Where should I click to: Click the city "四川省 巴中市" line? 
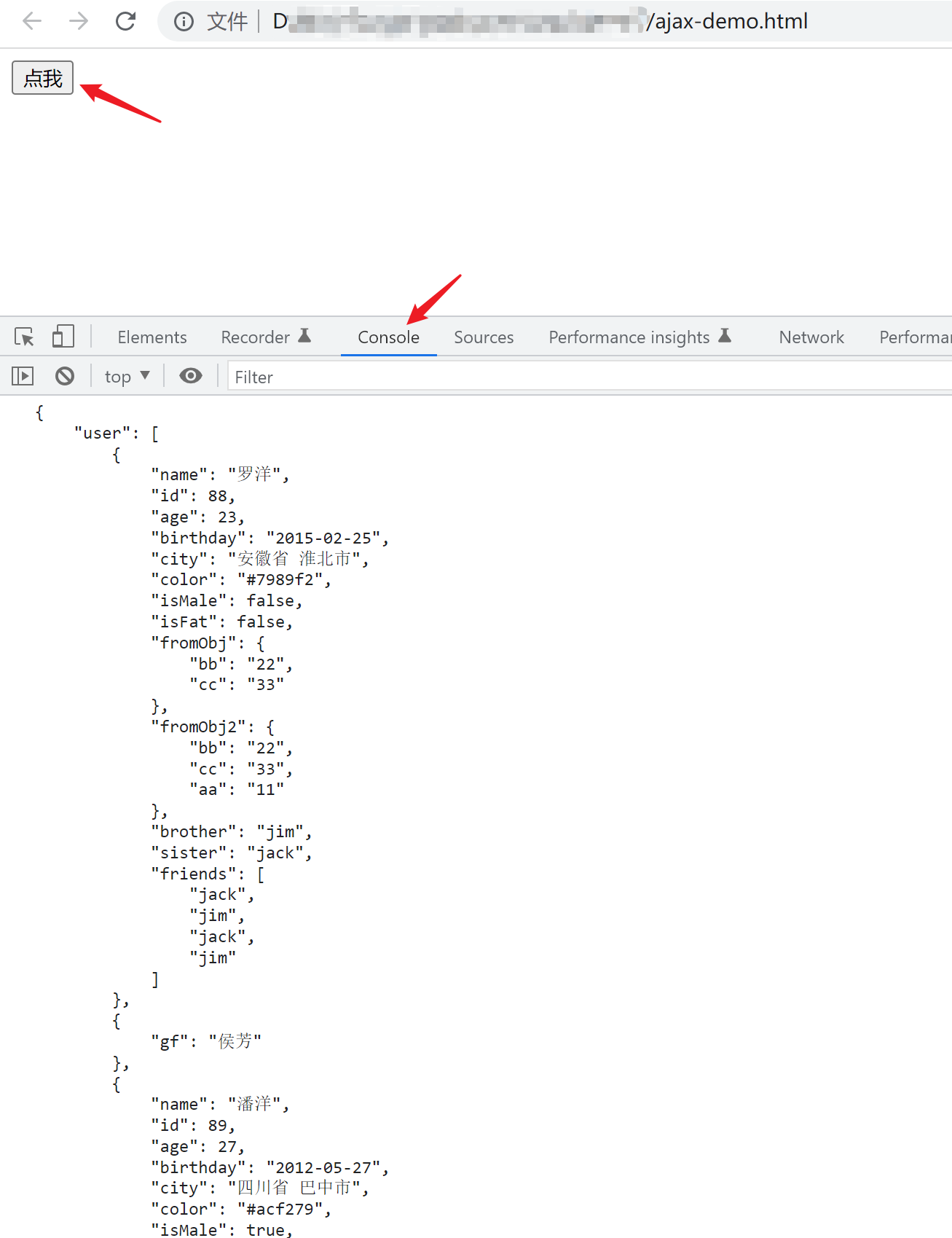pos(260,1188)
